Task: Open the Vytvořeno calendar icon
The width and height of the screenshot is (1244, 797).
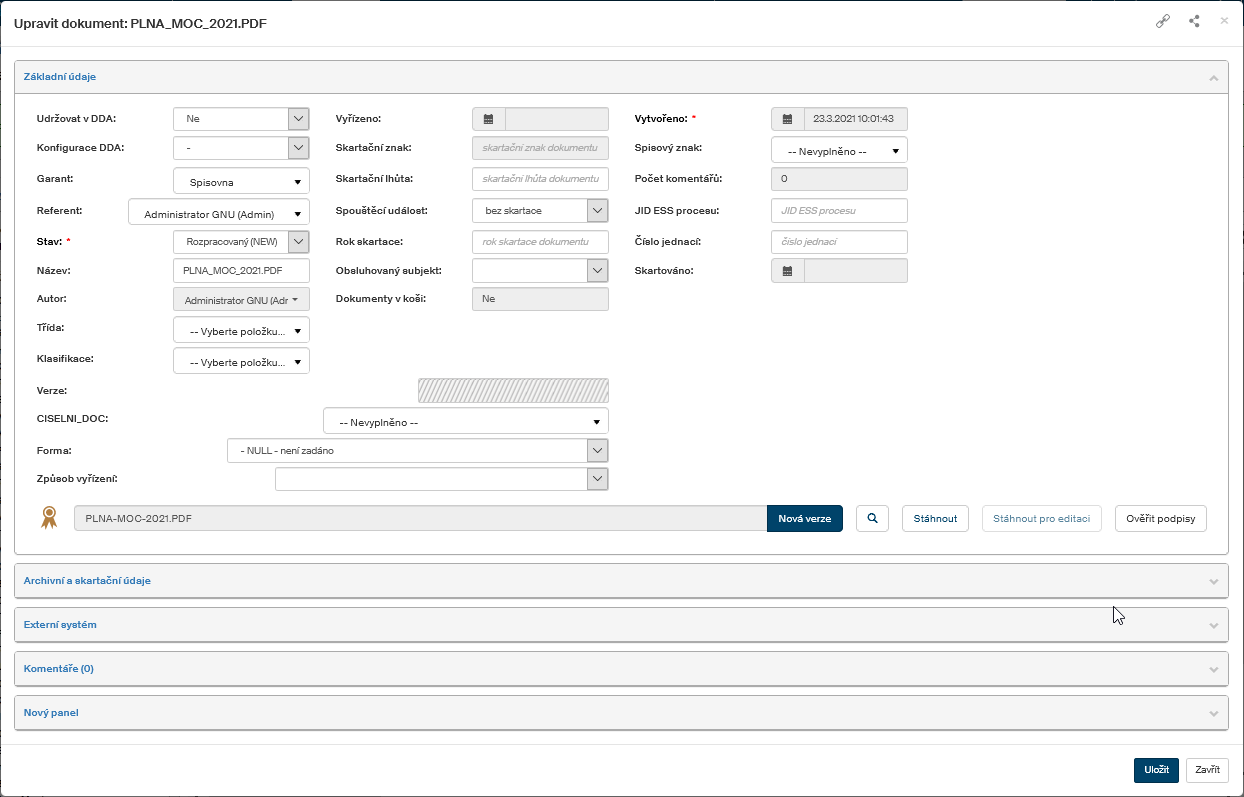Action: click(787, 119)
